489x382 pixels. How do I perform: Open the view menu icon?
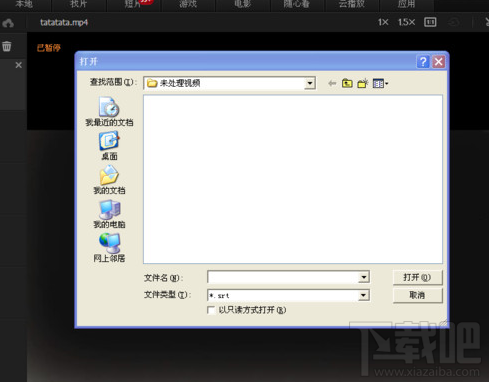click(380, 83)
